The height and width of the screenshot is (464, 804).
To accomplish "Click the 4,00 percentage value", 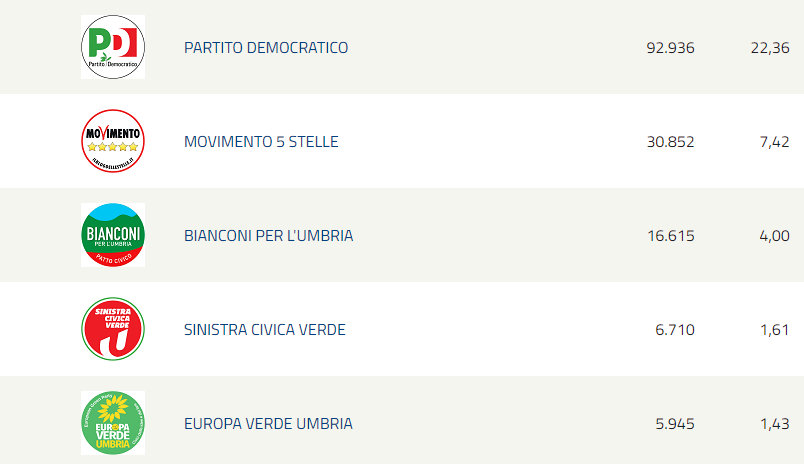I will (774, 236).
